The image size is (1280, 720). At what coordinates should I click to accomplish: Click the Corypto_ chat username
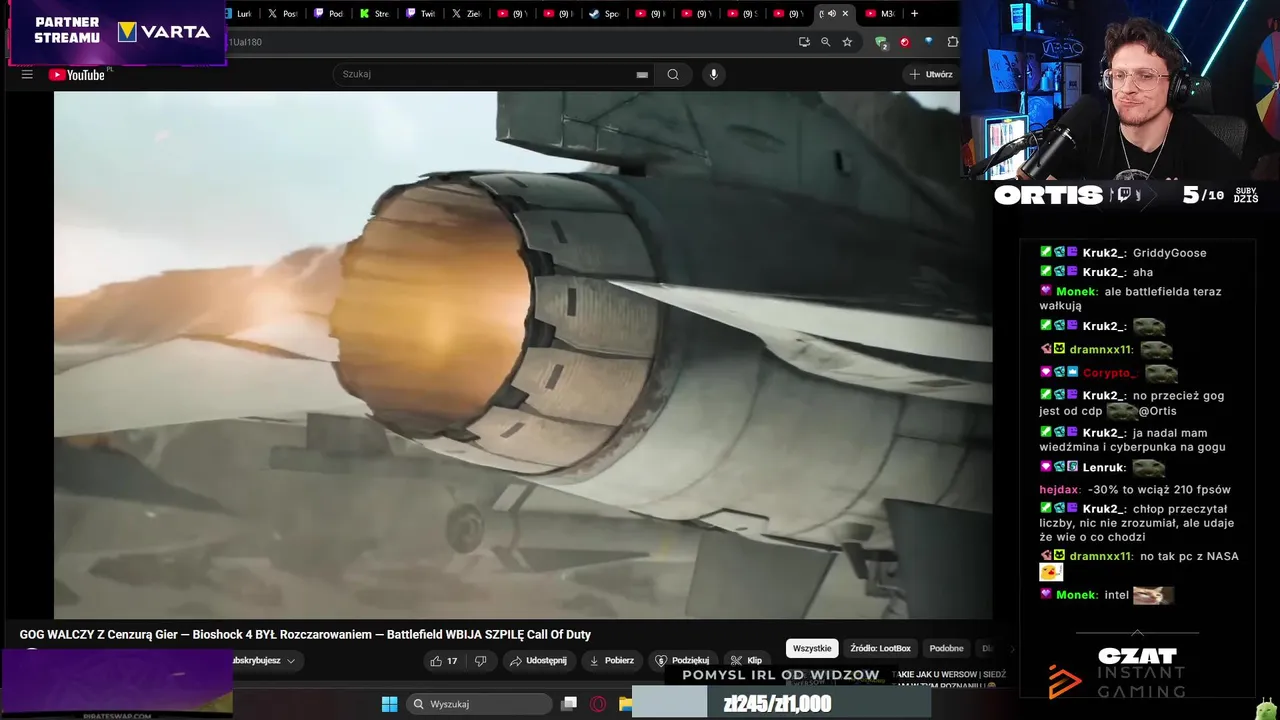click(1109, 373)
